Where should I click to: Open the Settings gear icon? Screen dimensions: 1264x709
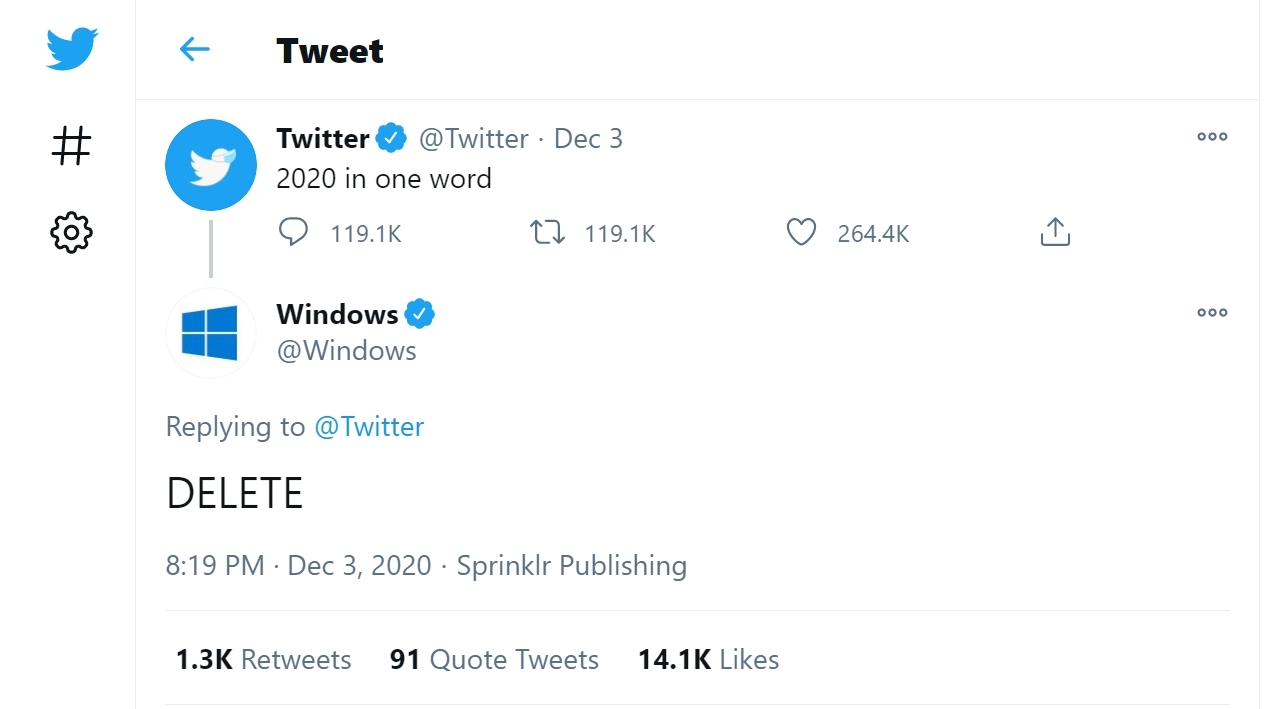tap(71, 233)
